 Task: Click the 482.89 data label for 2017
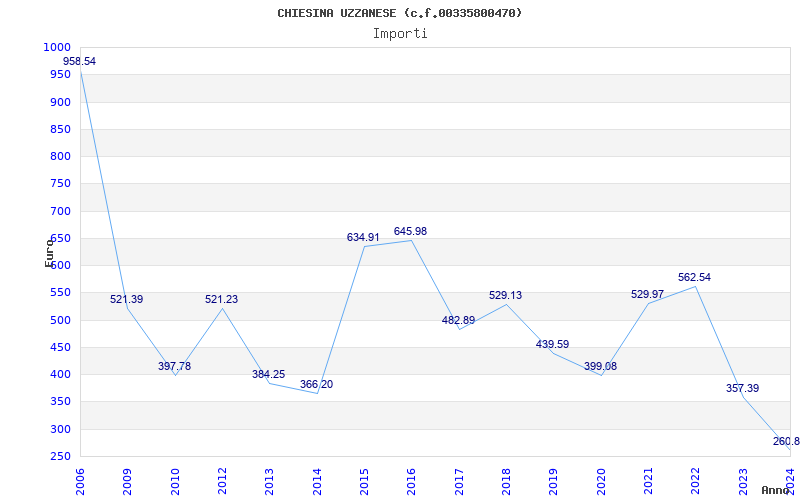(458, 320)
